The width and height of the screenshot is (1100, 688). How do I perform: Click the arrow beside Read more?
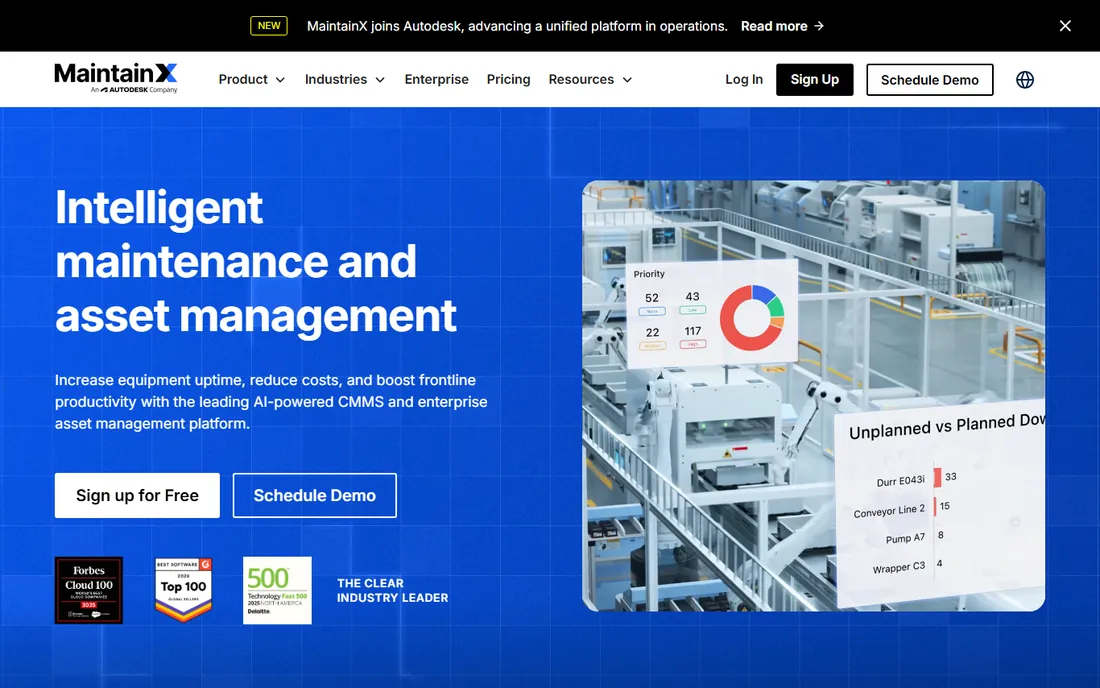[819, 26]
